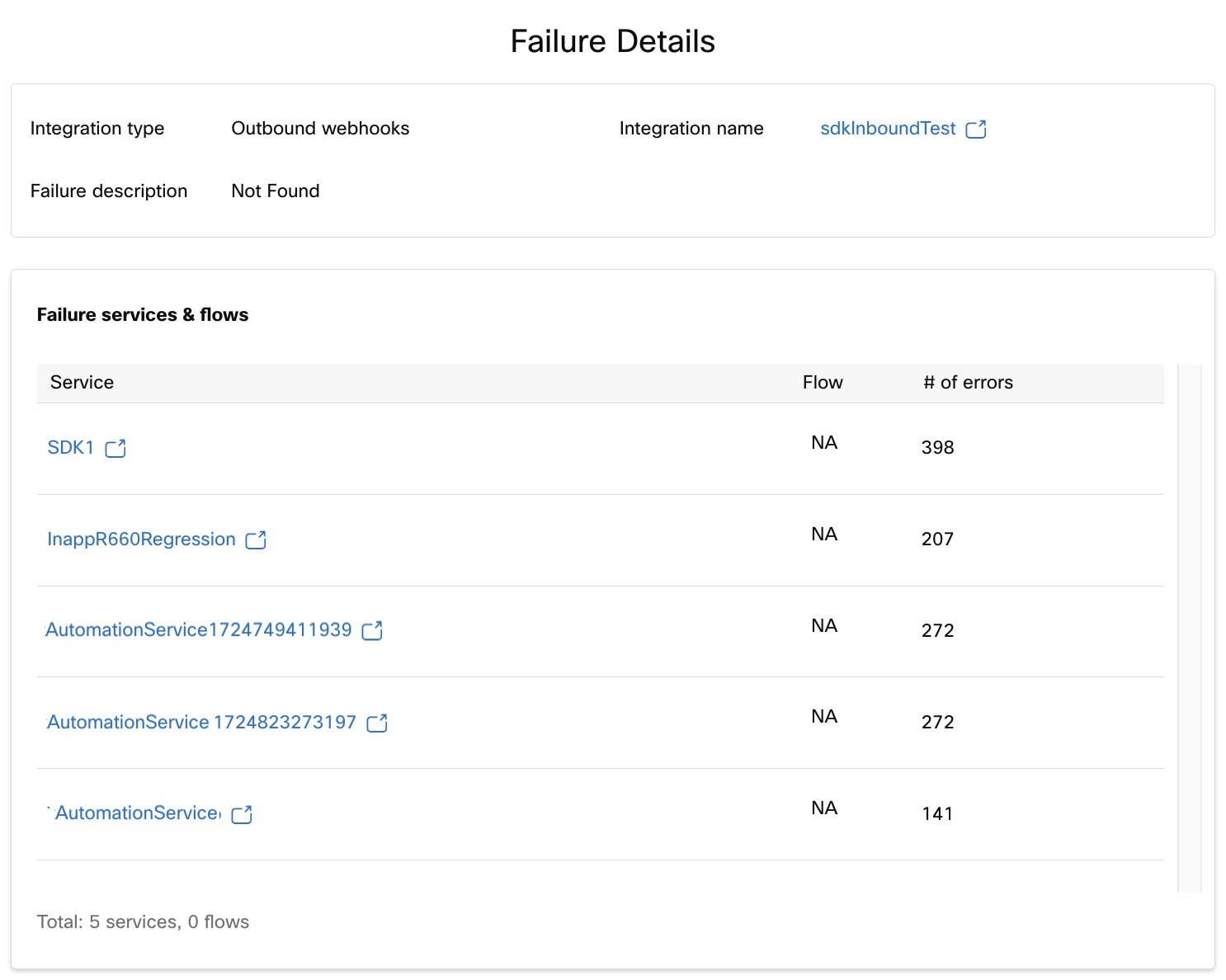Click the 'Integration name' label

691,128
